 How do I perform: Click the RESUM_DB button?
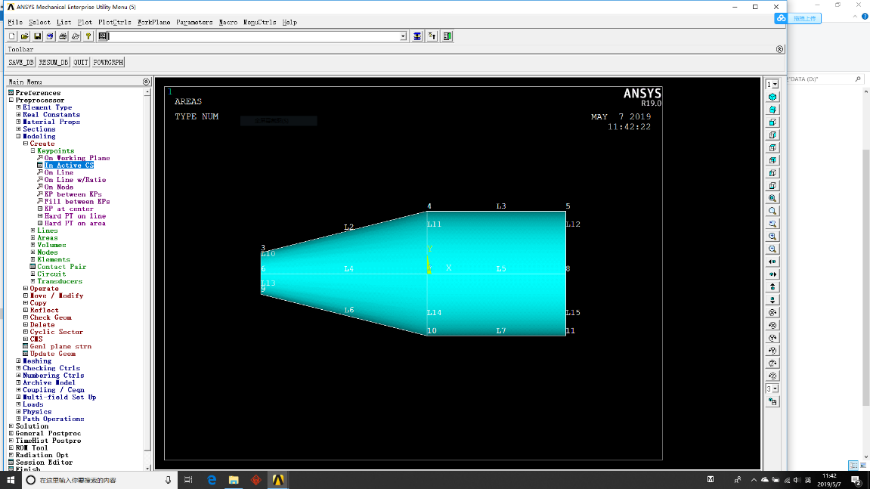pyautogui.click(x=54, y=61)
